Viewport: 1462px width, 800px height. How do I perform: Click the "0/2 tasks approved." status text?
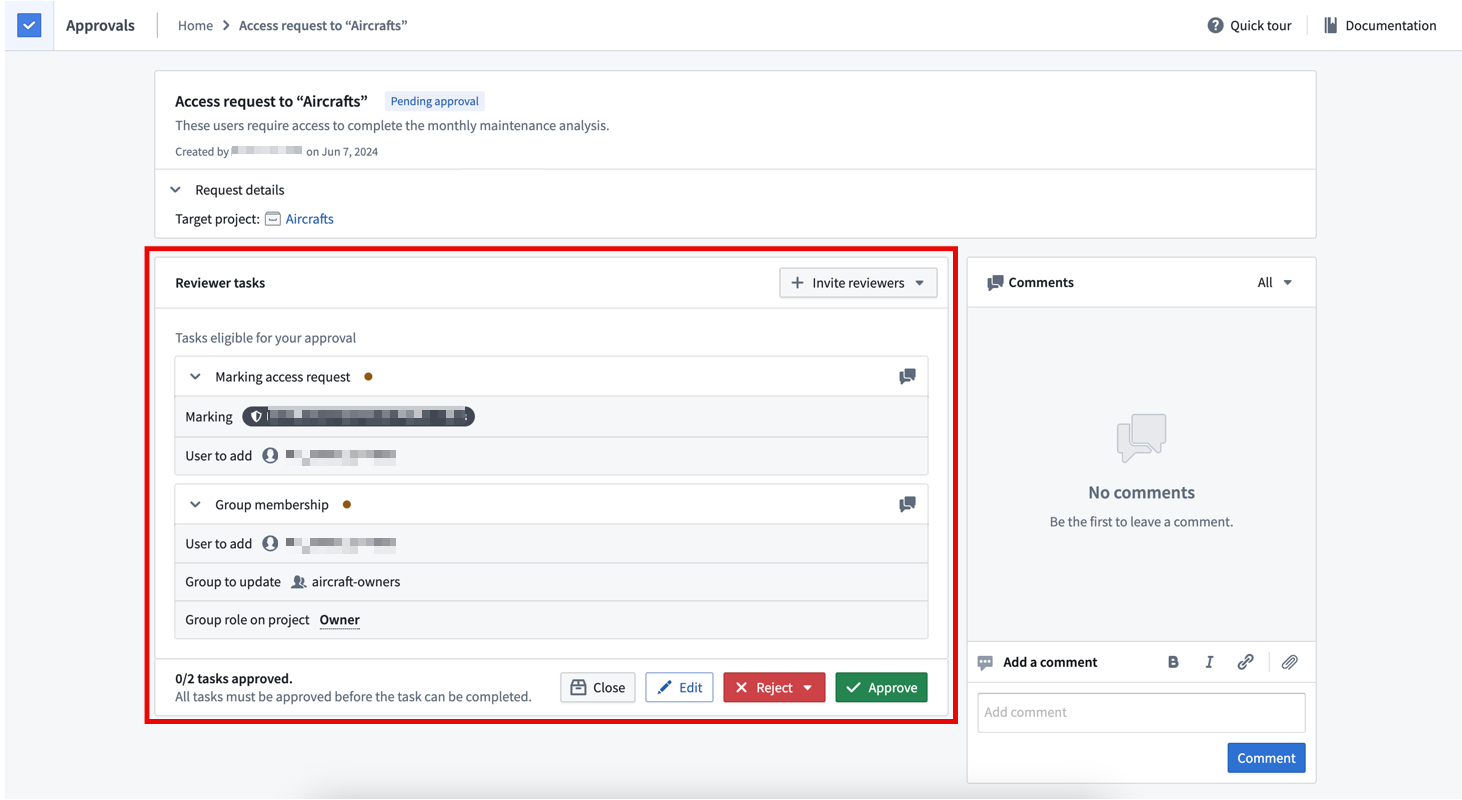[234, 679]
